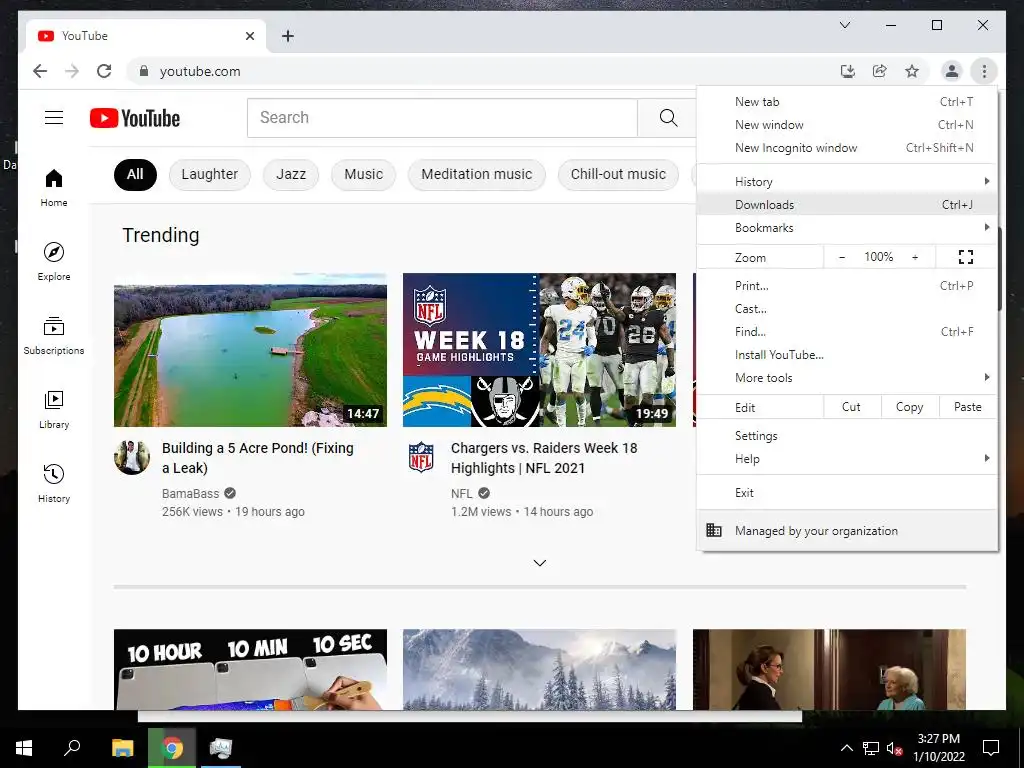
Task: Open the YouTube hamburger guide menu
Action: (x=54, y=118)
